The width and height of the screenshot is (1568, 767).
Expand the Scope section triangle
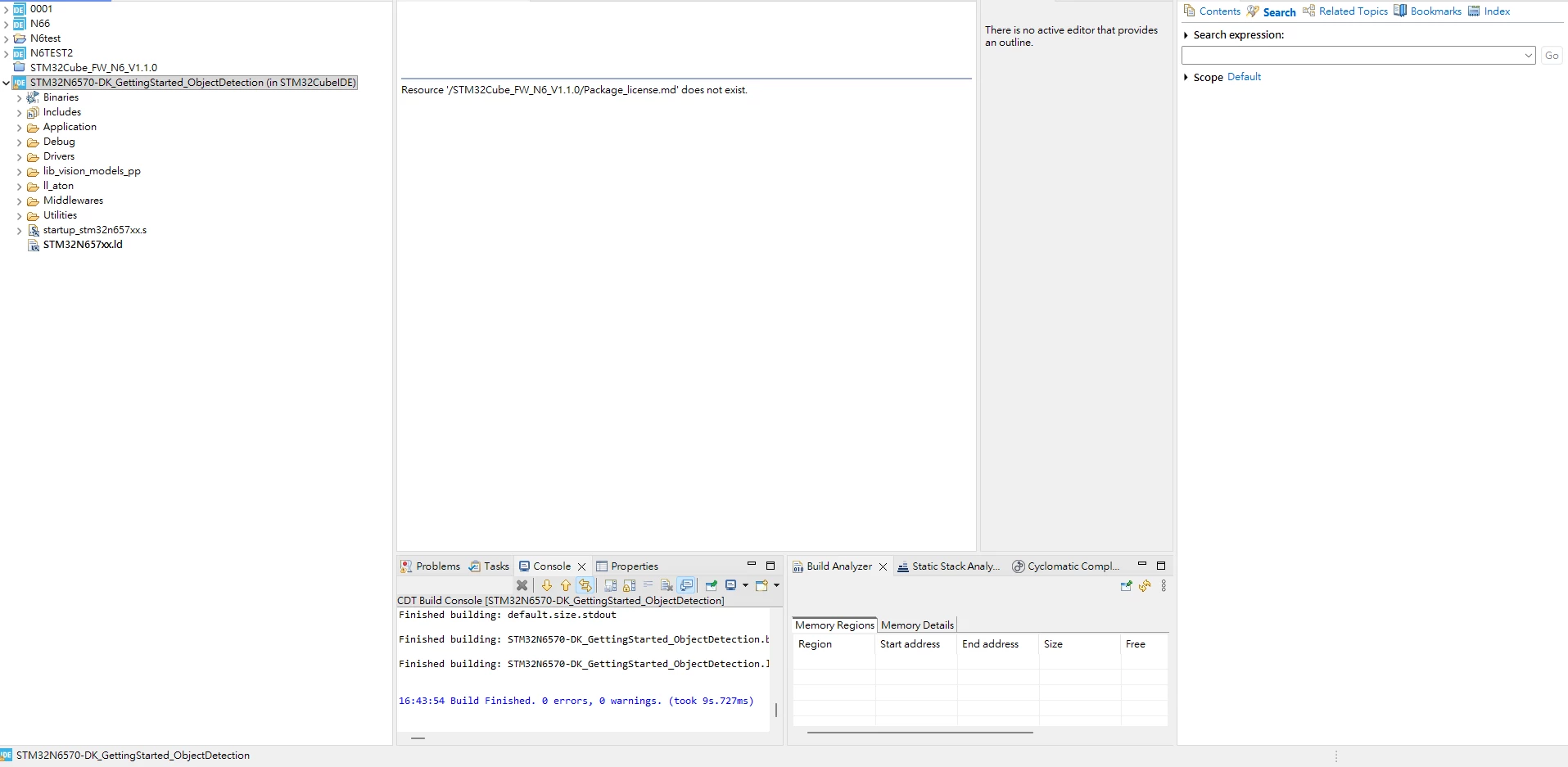pyautogui.click(x=1186, y=77)
